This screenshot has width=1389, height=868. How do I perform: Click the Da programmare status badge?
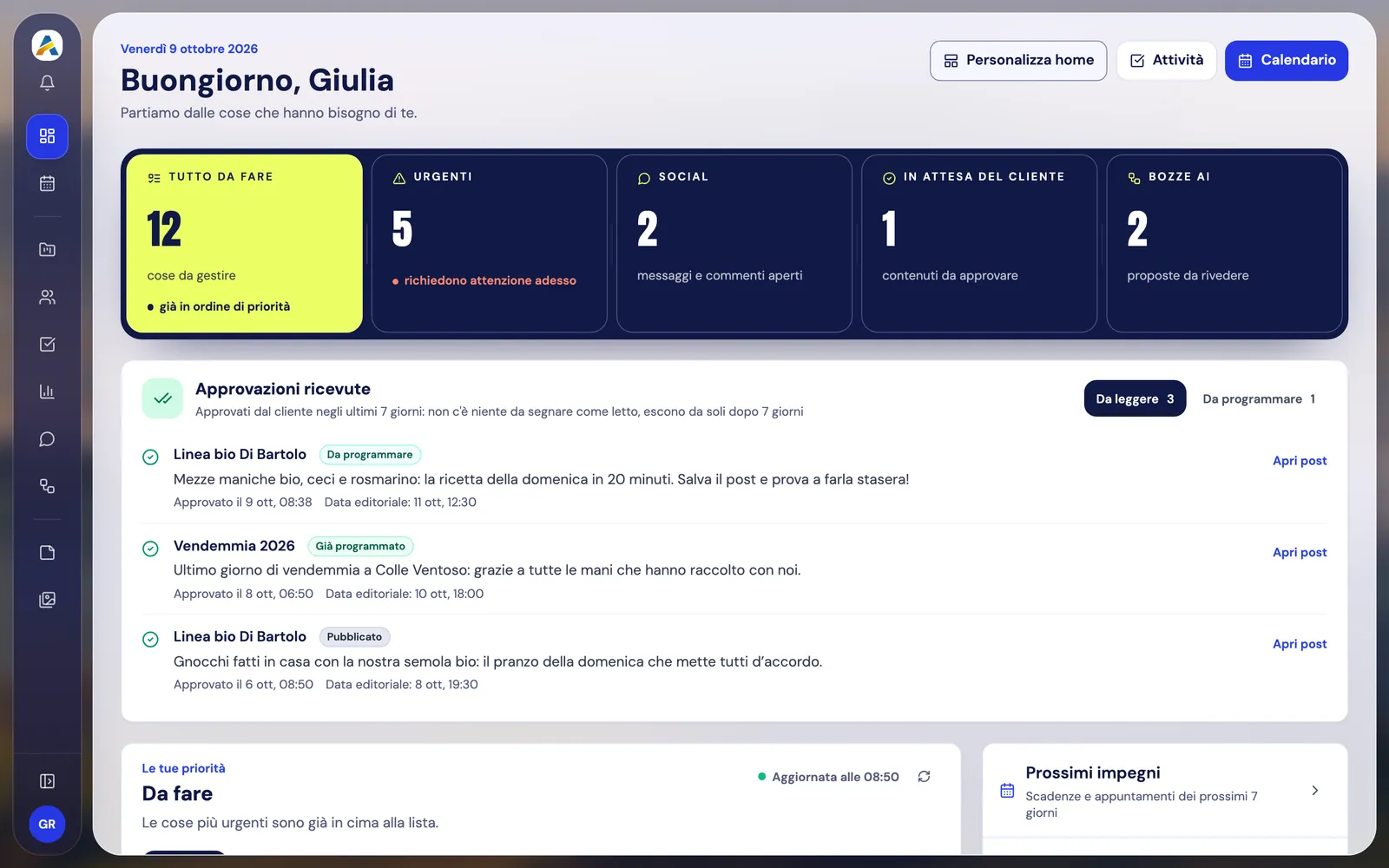coord(370,455)
